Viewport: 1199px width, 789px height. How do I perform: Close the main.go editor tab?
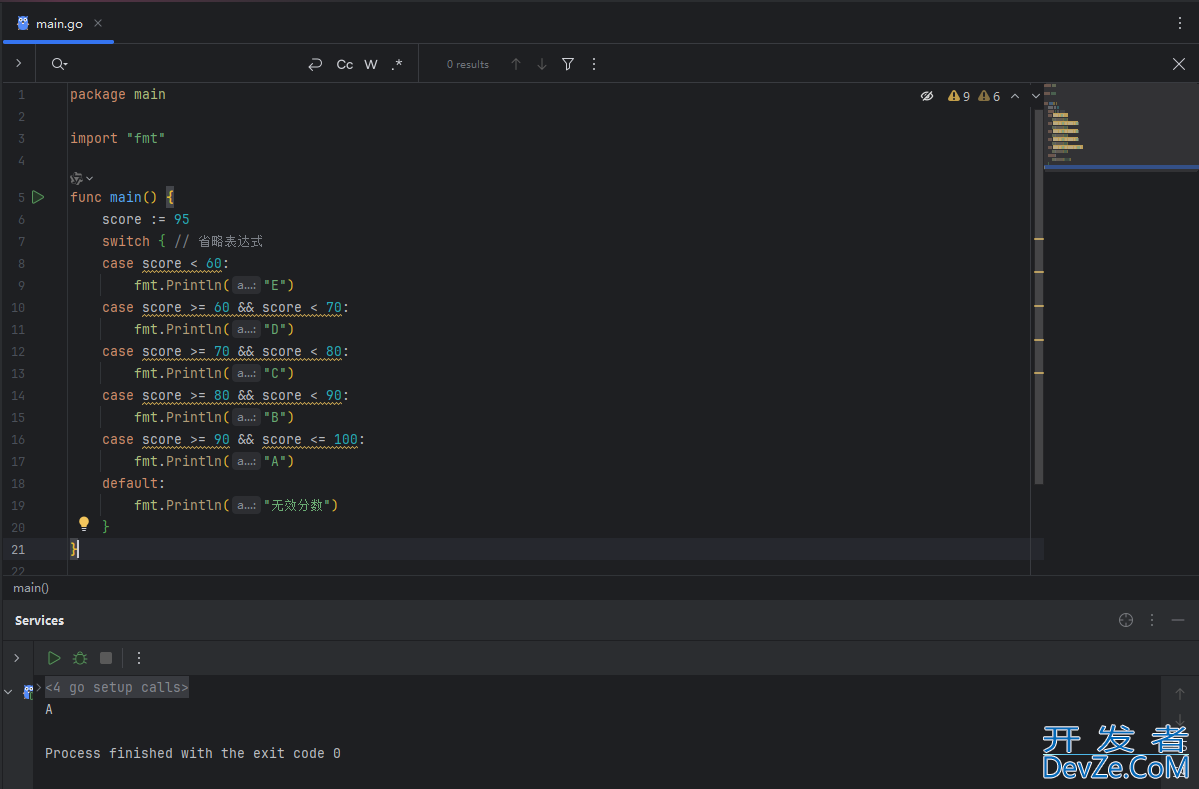pyautogui.click(x=98, y=24)
